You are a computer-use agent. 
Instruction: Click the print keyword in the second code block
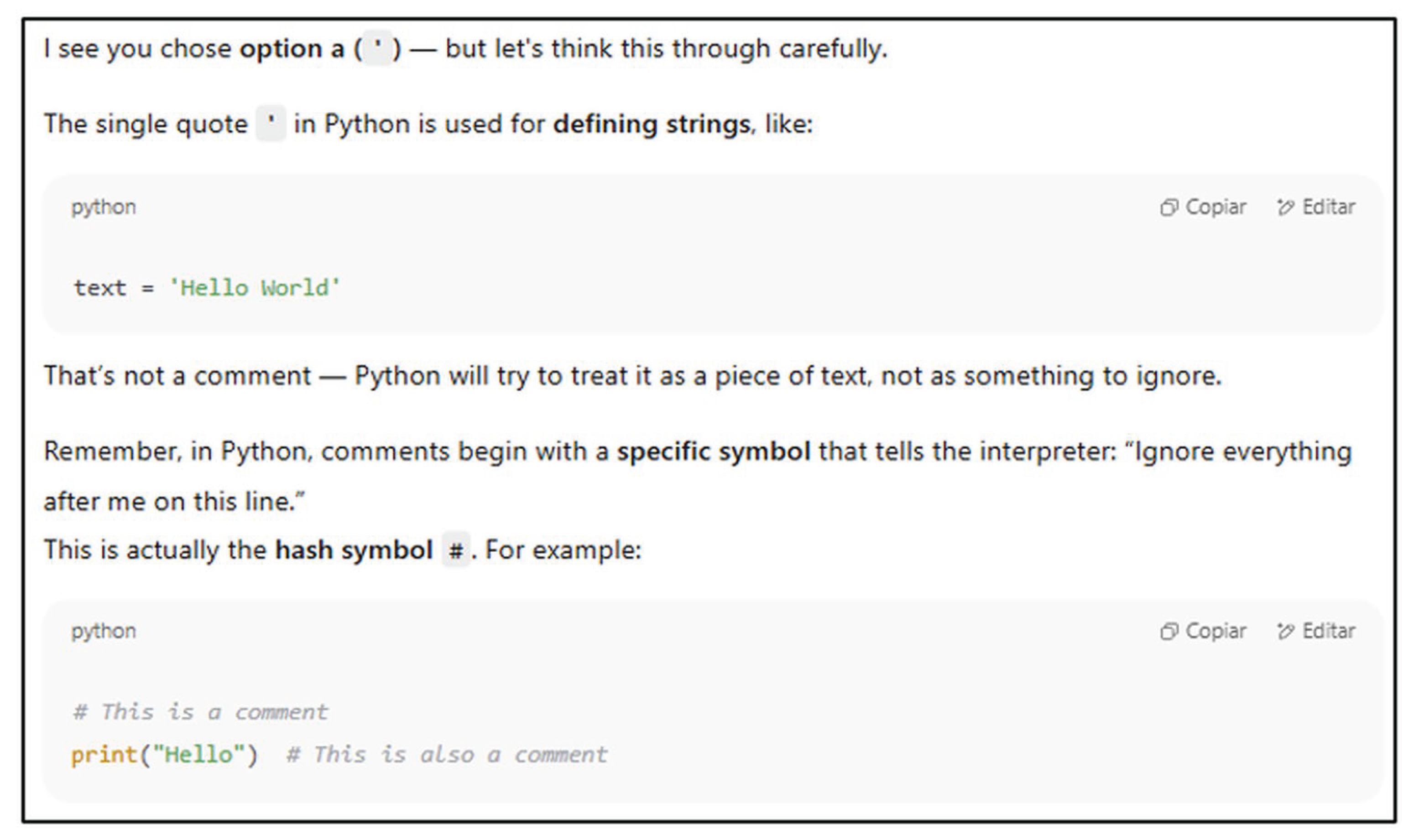pos(104,755)
